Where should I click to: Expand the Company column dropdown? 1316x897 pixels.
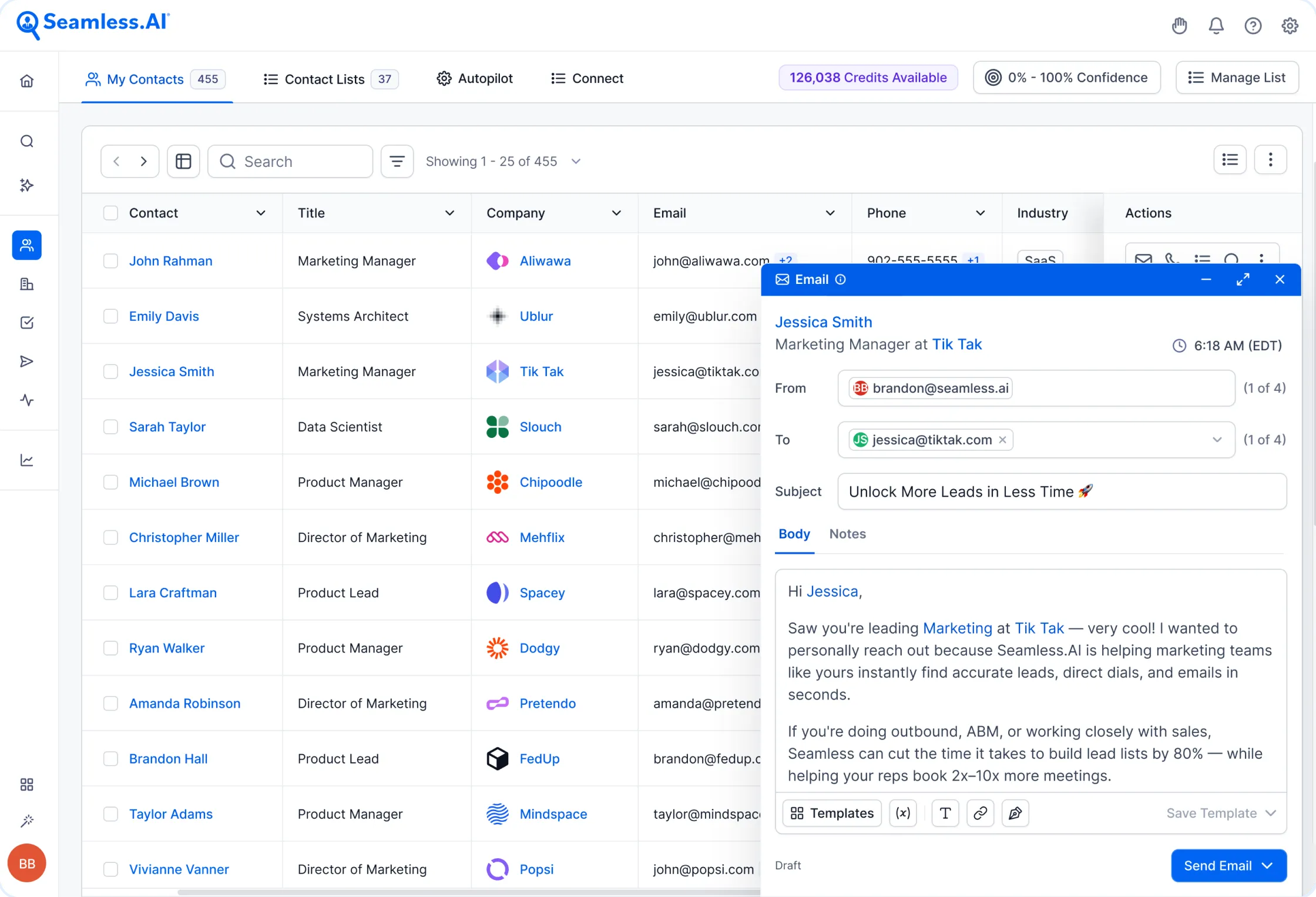616,213
